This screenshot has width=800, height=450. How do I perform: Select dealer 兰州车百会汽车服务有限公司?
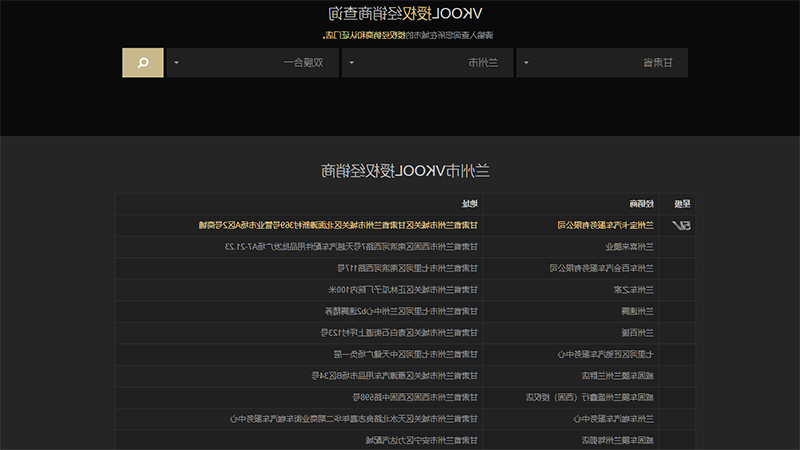[602, 268]
